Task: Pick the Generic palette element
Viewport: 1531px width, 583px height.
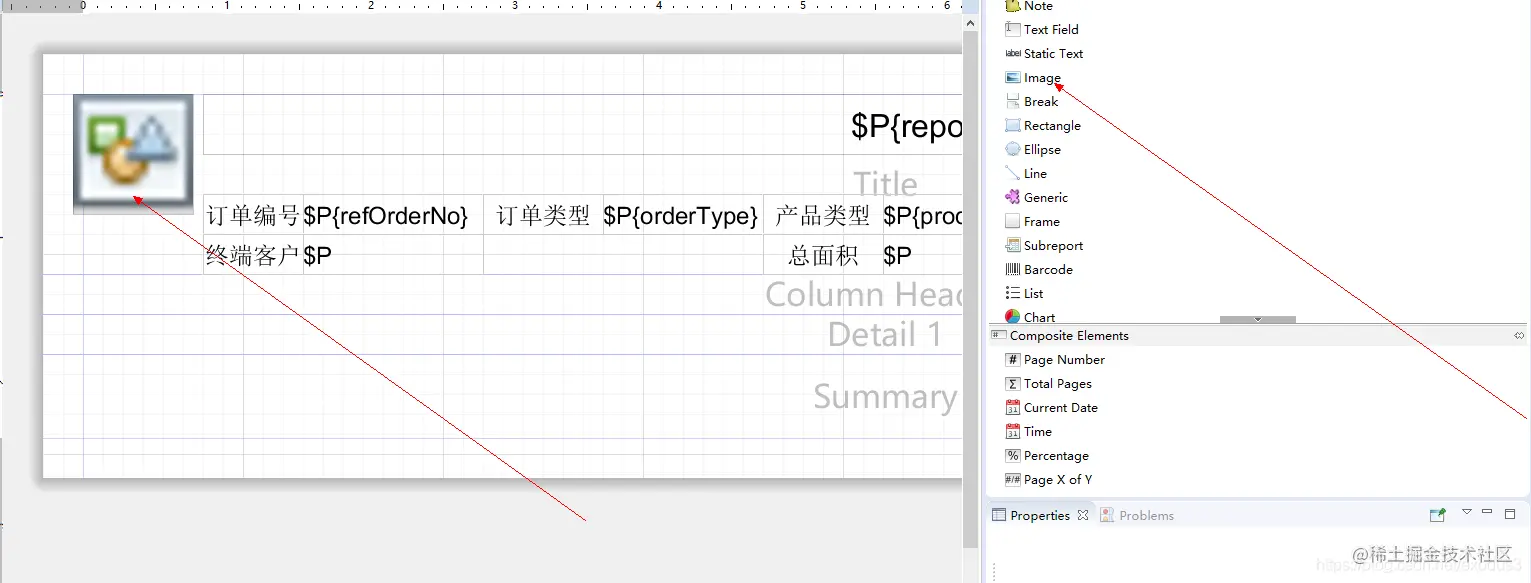Action: (1037, 198)
